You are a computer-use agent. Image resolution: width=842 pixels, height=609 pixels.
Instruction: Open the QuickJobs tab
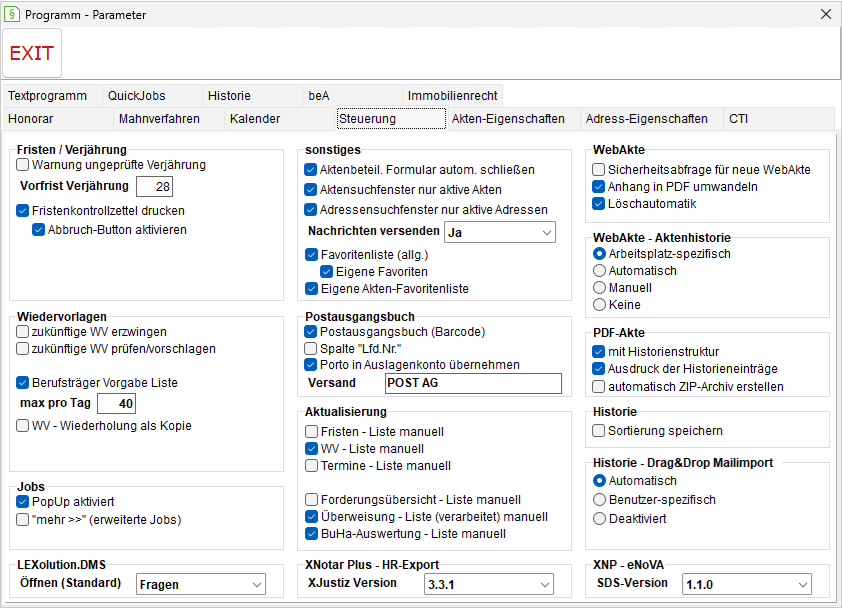(152, 96)
